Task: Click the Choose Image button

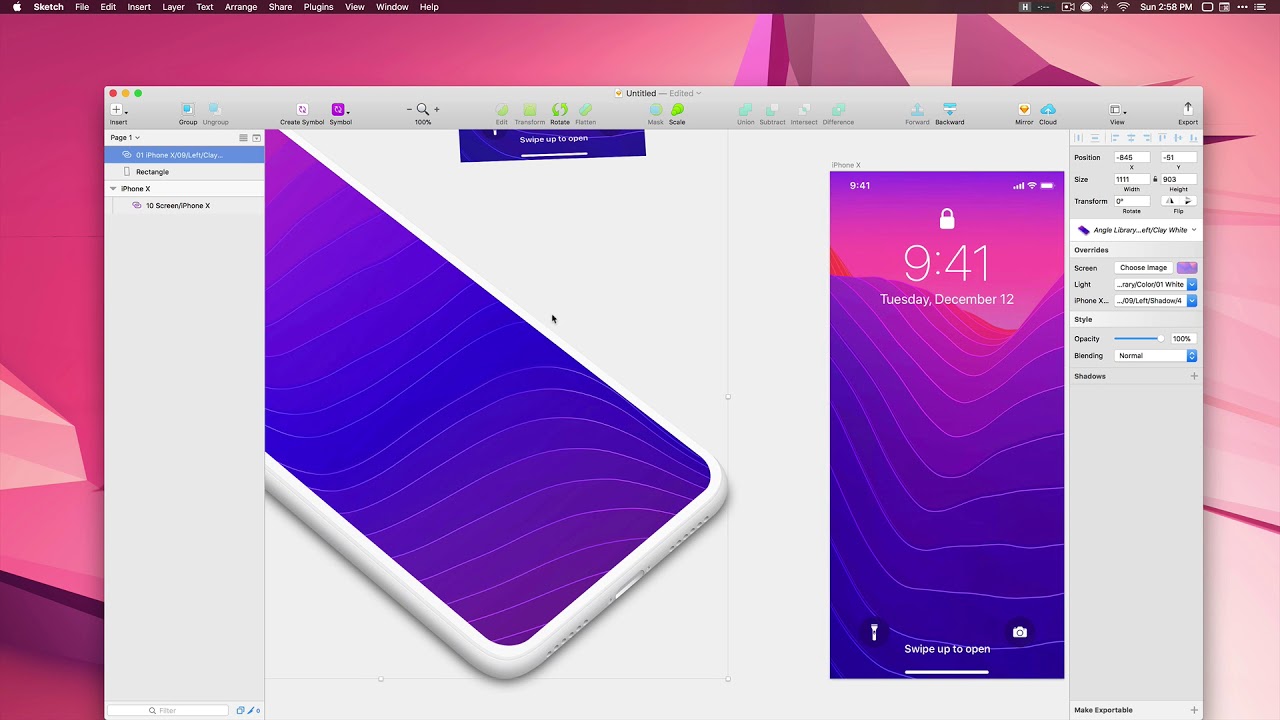Action: click(1143, 268)
